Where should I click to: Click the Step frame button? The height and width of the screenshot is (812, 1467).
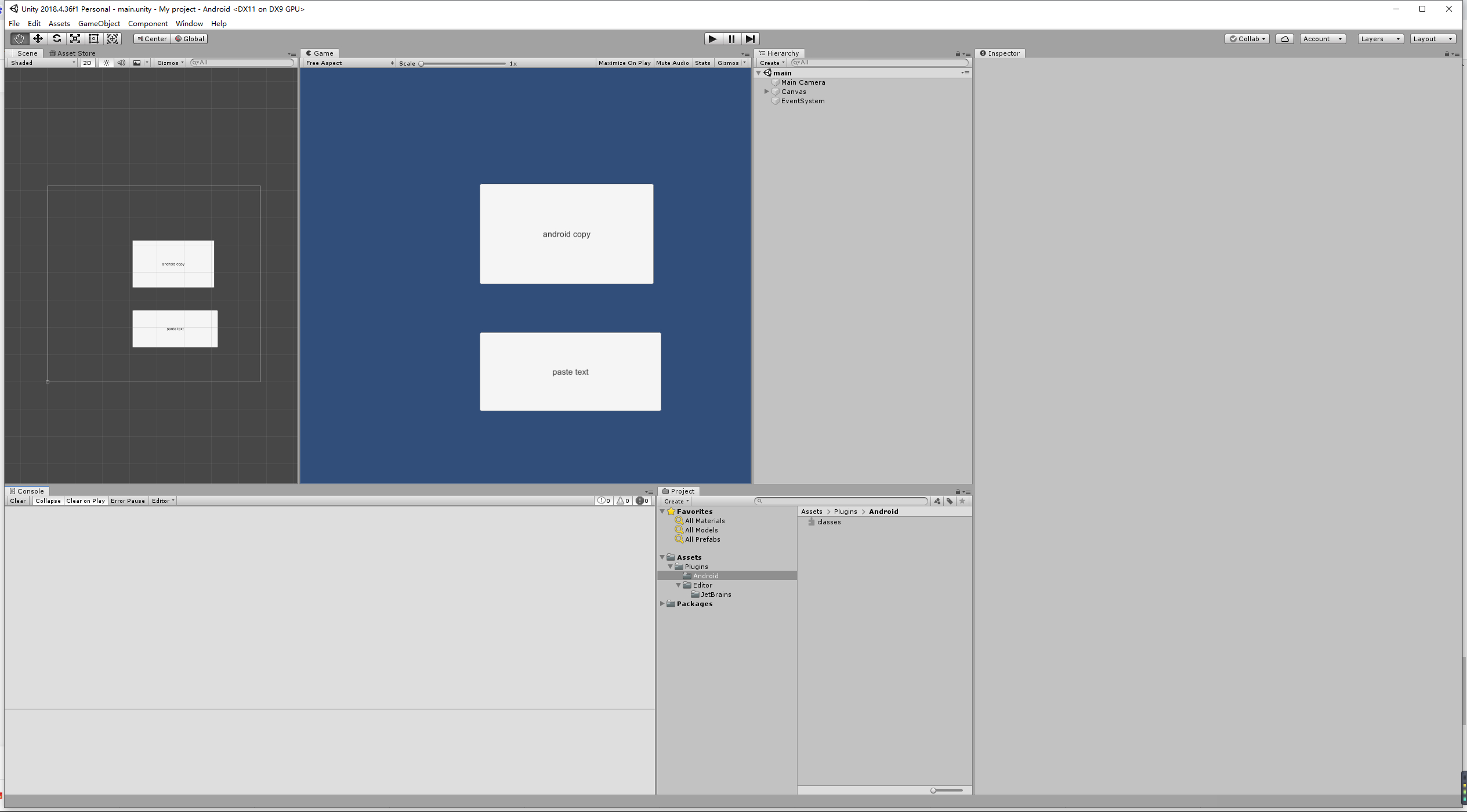[x=750, y=39]
